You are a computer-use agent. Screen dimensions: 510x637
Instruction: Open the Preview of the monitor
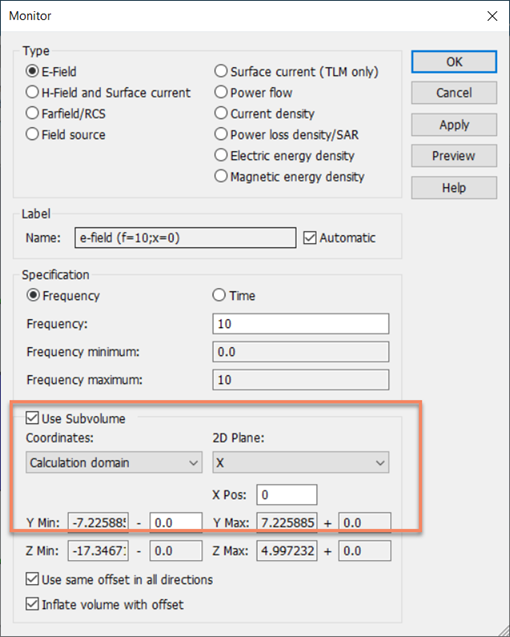pyautogui.click(x=454, y=156)
